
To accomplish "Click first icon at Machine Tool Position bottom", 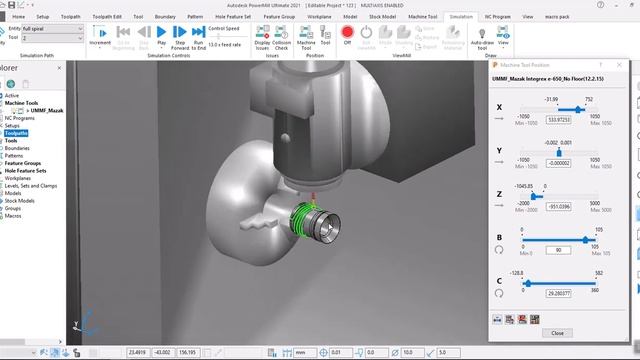I will click(497, 320).
